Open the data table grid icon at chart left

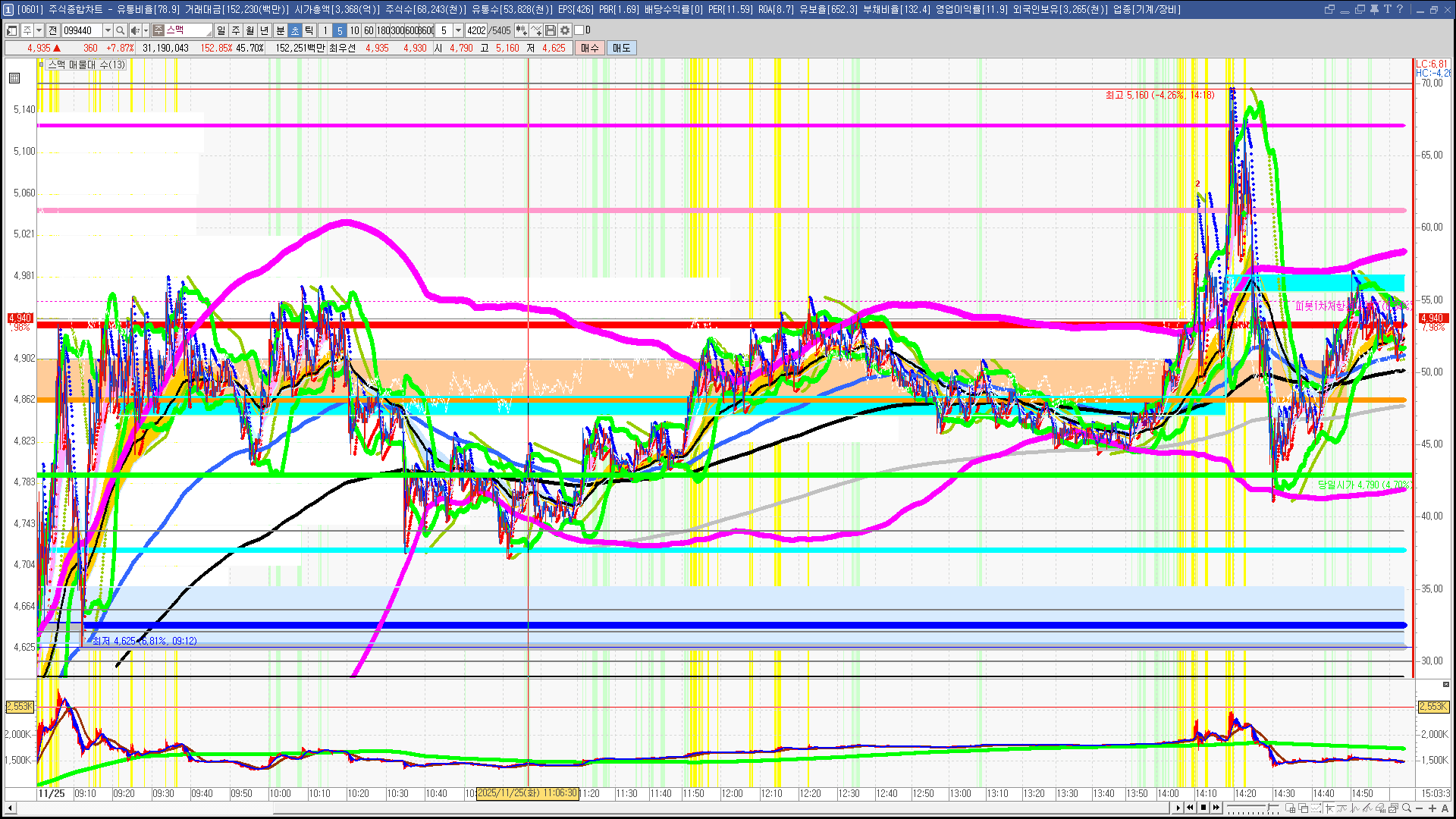pyautogui.click(x=14, y=78)
